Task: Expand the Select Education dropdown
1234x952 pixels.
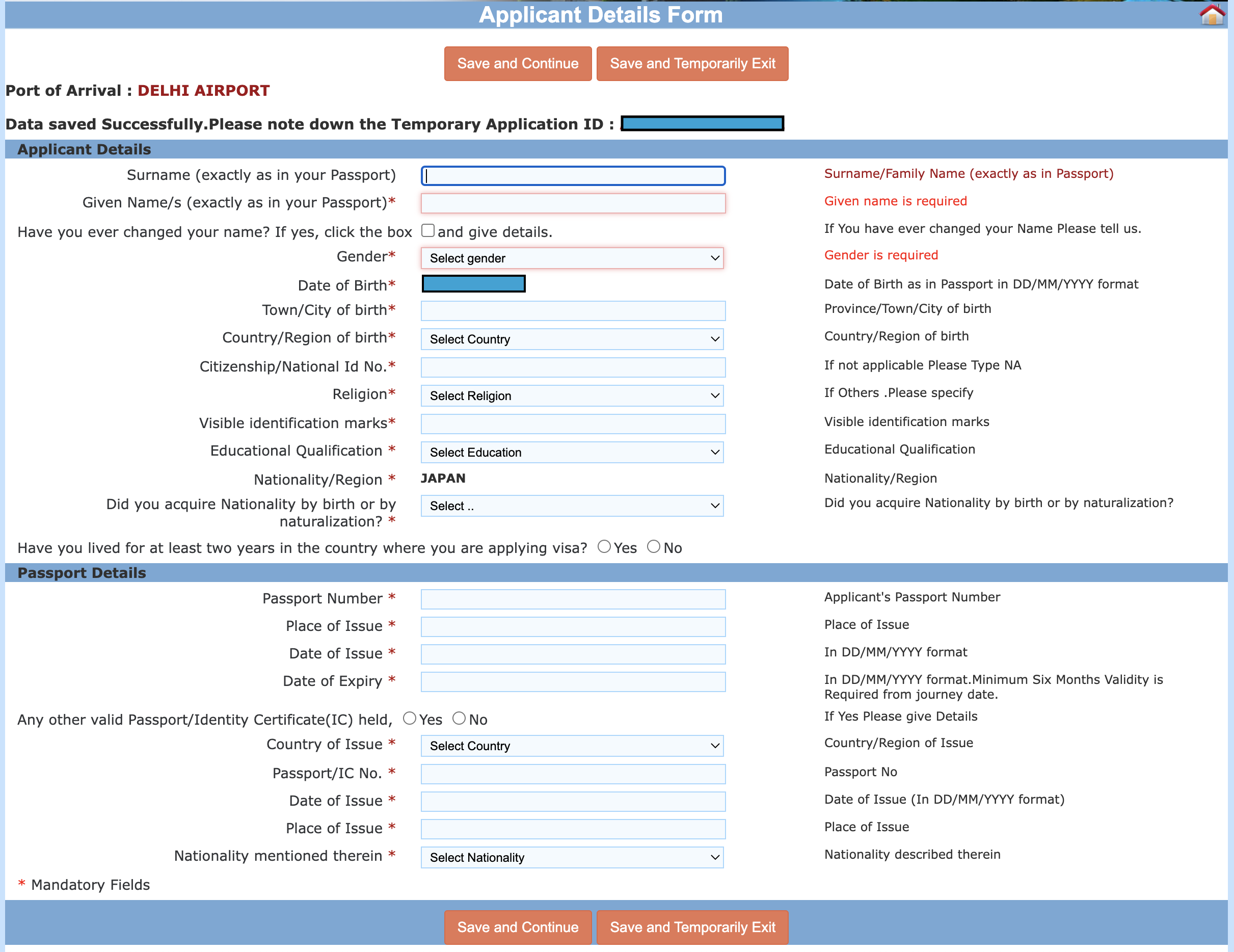Action: tap(572, 452)
